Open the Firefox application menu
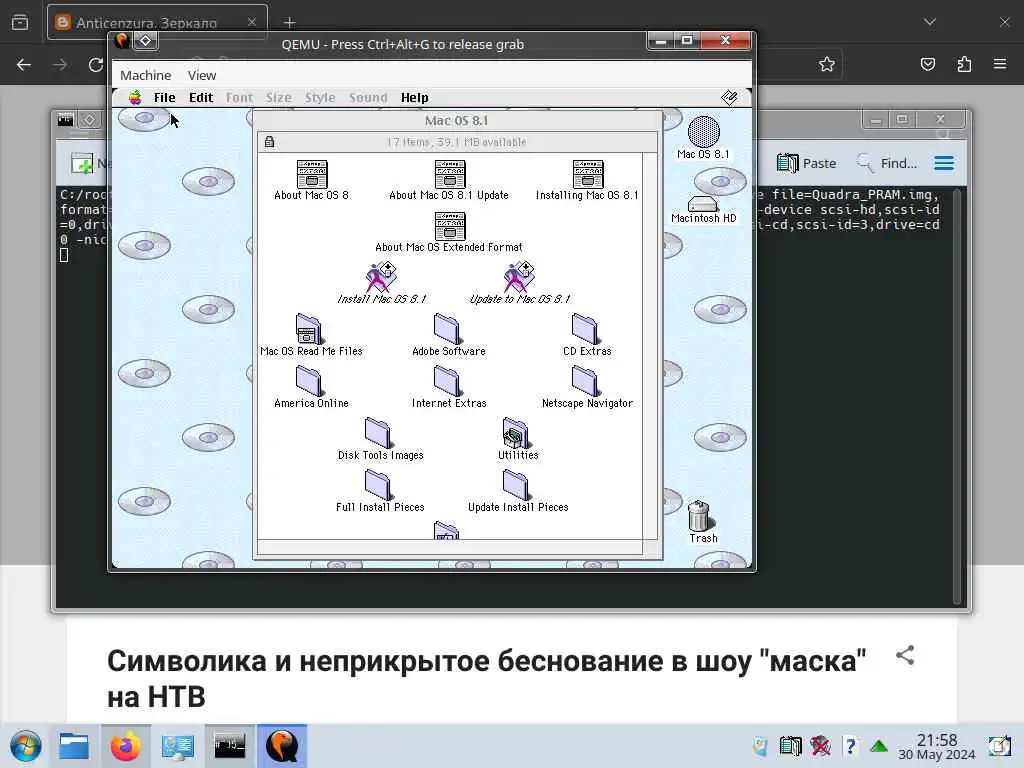 [1000, 64]
